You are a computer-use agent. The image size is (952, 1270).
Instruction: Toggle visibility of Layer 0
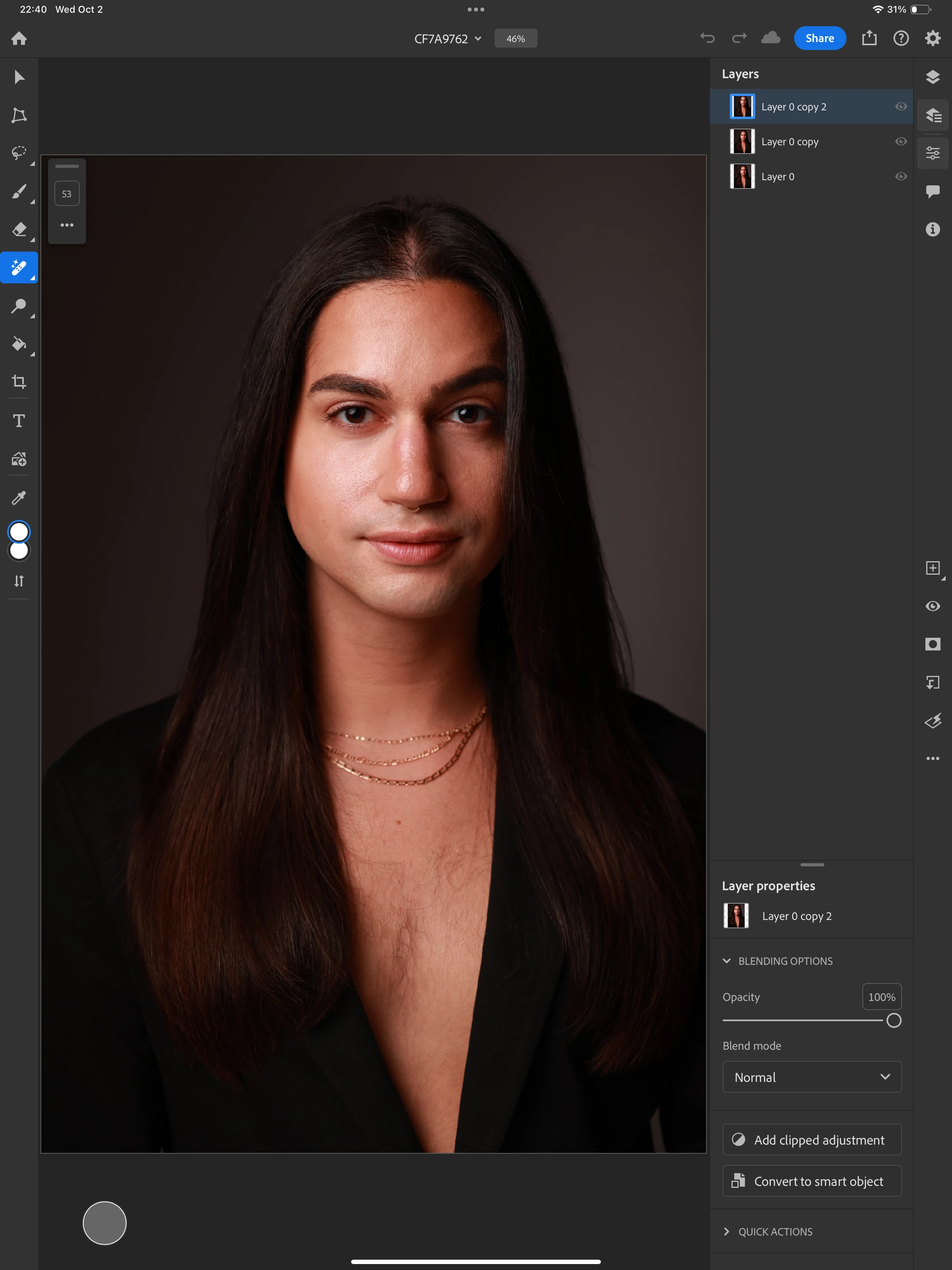pos(901,176)
